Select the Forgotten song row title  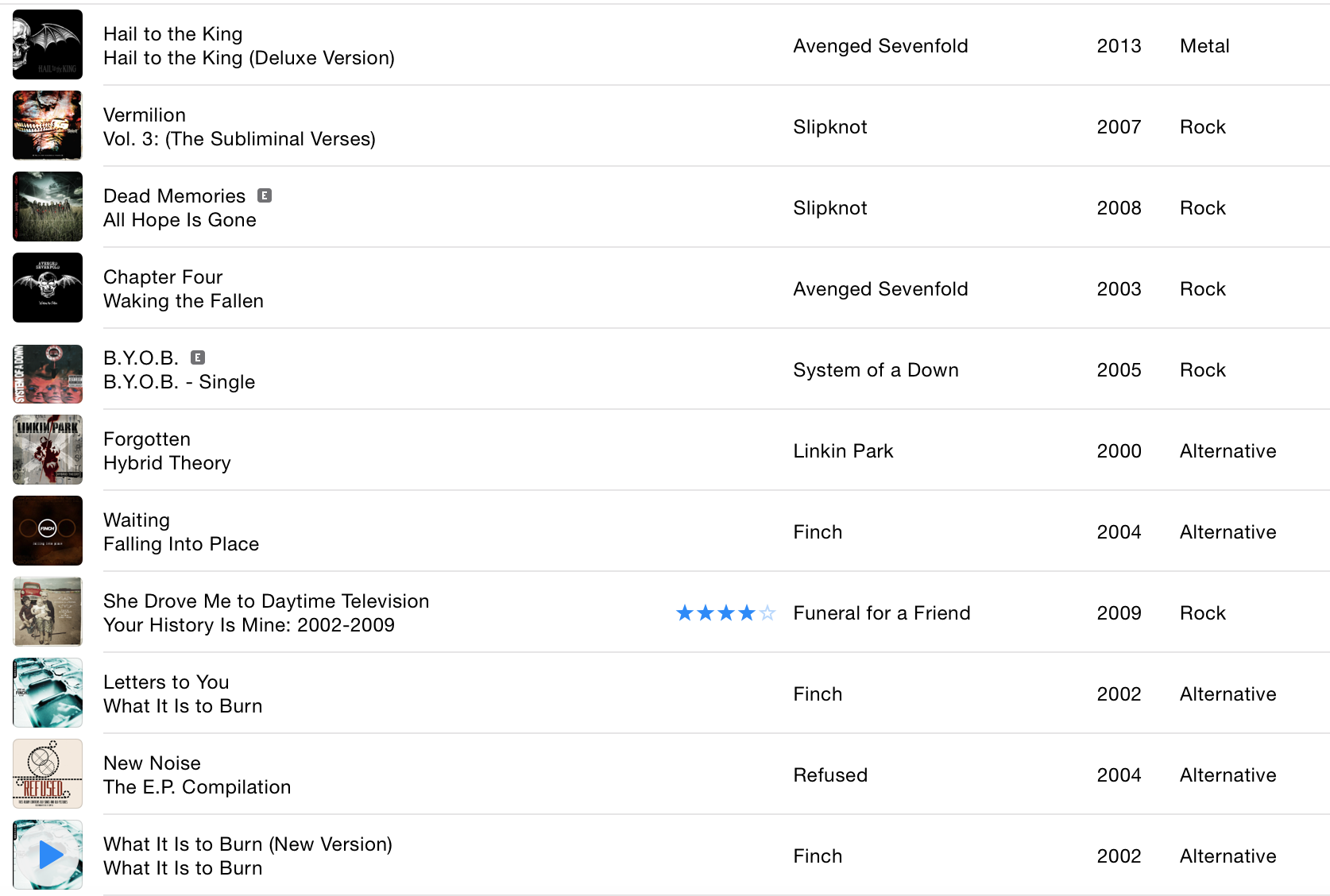click(147, 439)
